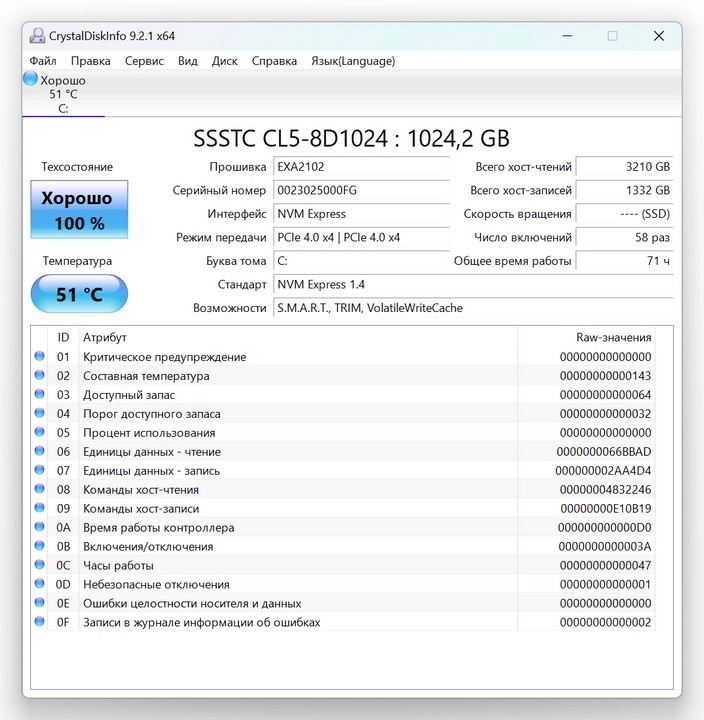Click status circle of attribute 03 Доступный запас
Screen dimensions: 704x720
[39, 394]
